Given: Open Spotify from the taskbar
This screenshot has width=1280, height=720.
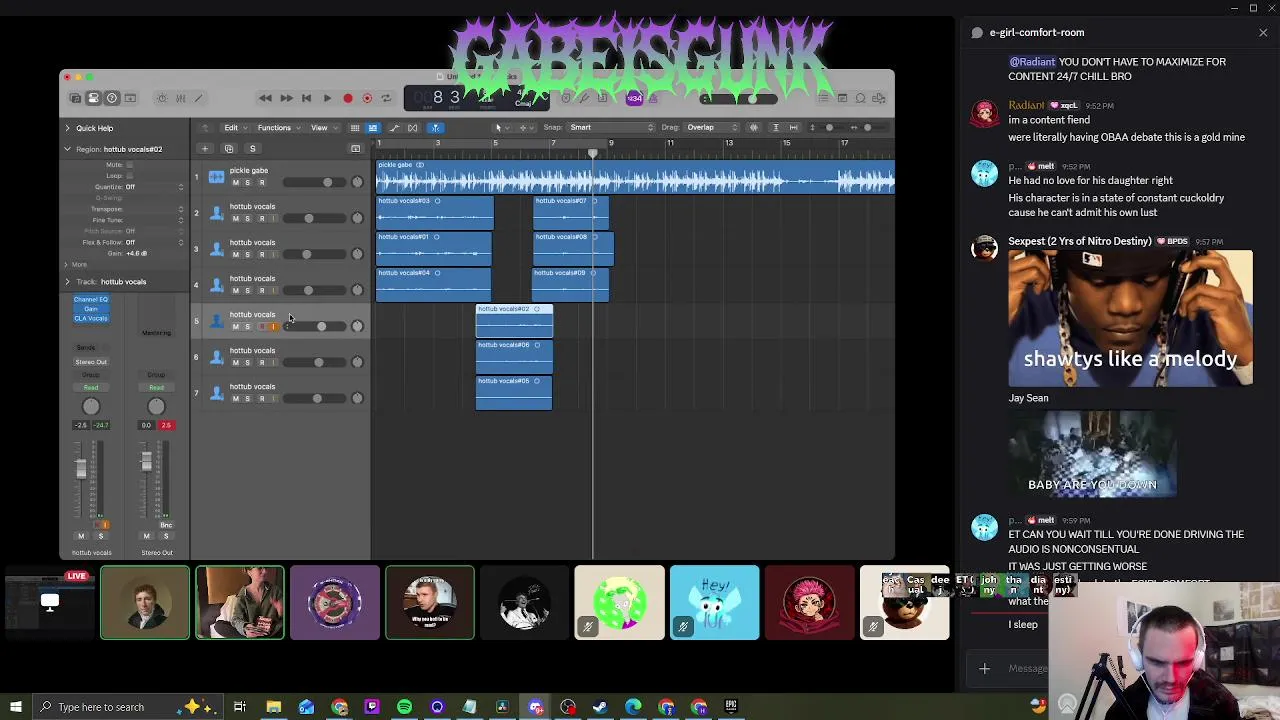Looking at the screenshot, I should pyautogui.click(x=404, y=707).
